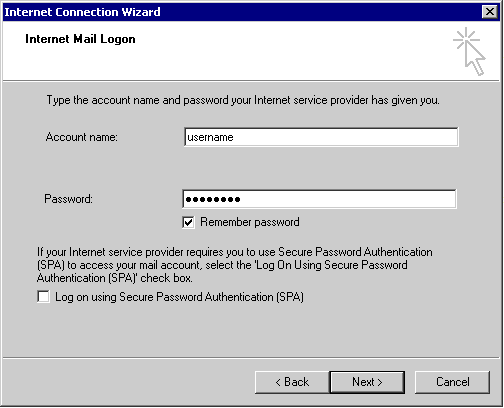Click the SPA explanation paragraph

pos(235,265)
